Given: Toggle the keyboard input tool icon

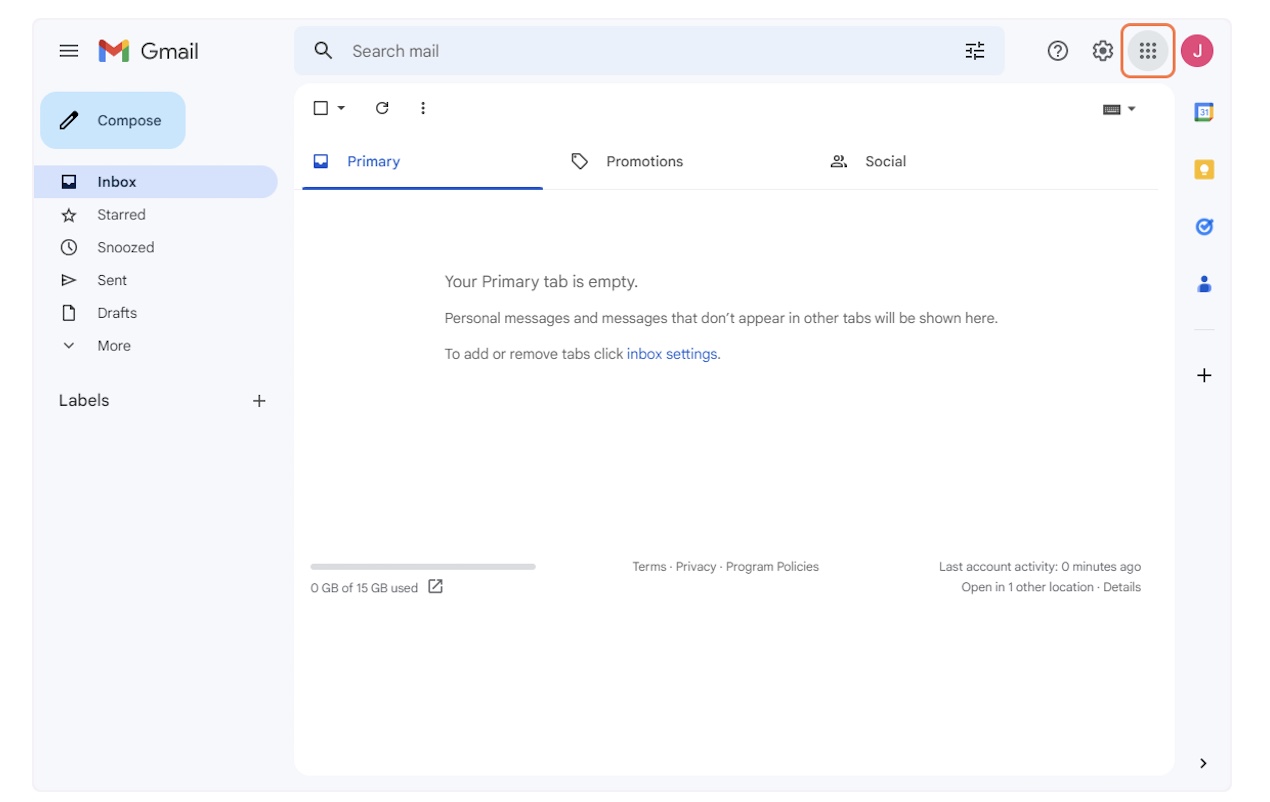Looking at the screenshot, I should pyautogui.click(x=1111, y=109).
